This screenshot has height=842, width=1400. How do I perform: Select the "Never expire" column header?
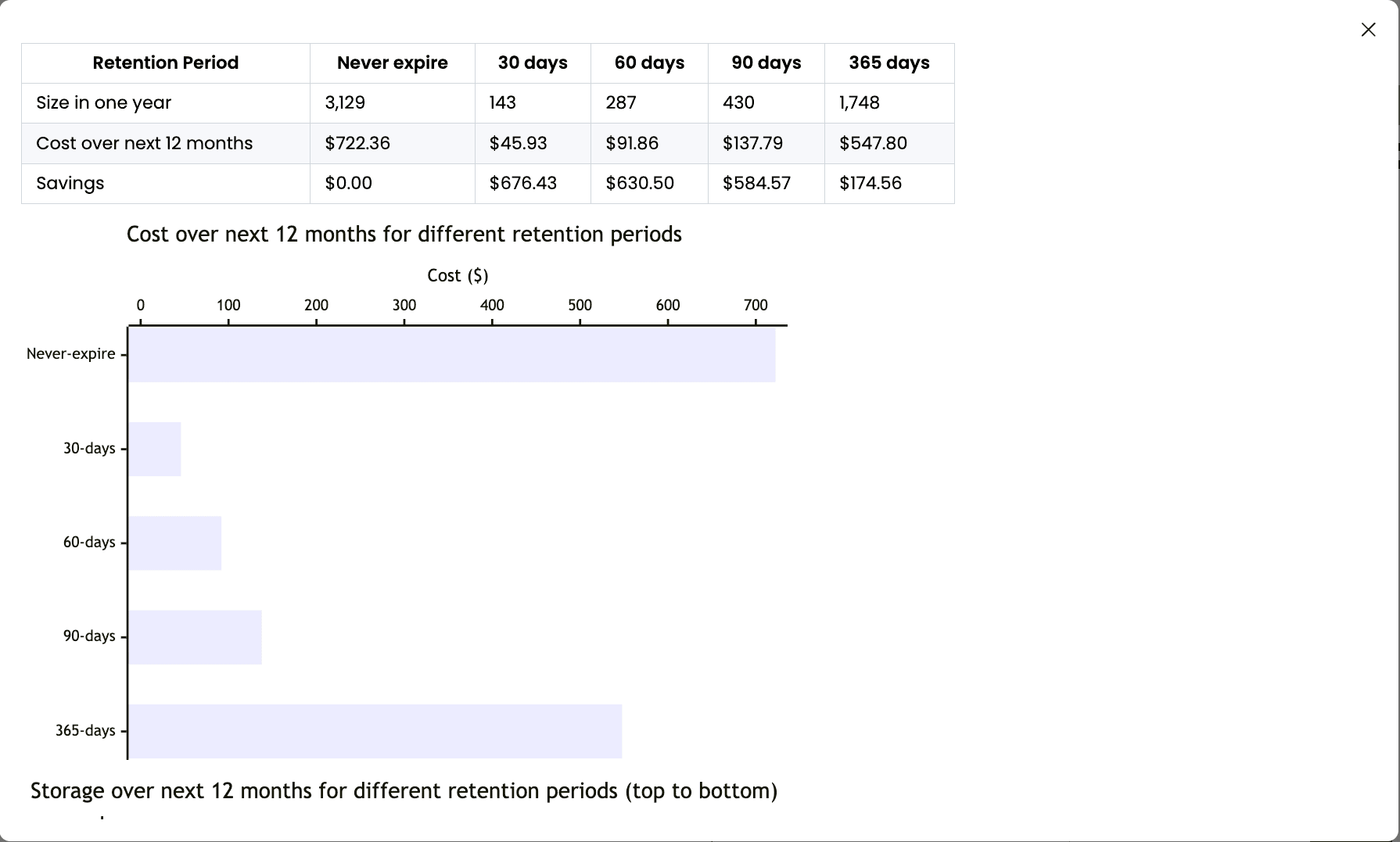click(392, 63)
